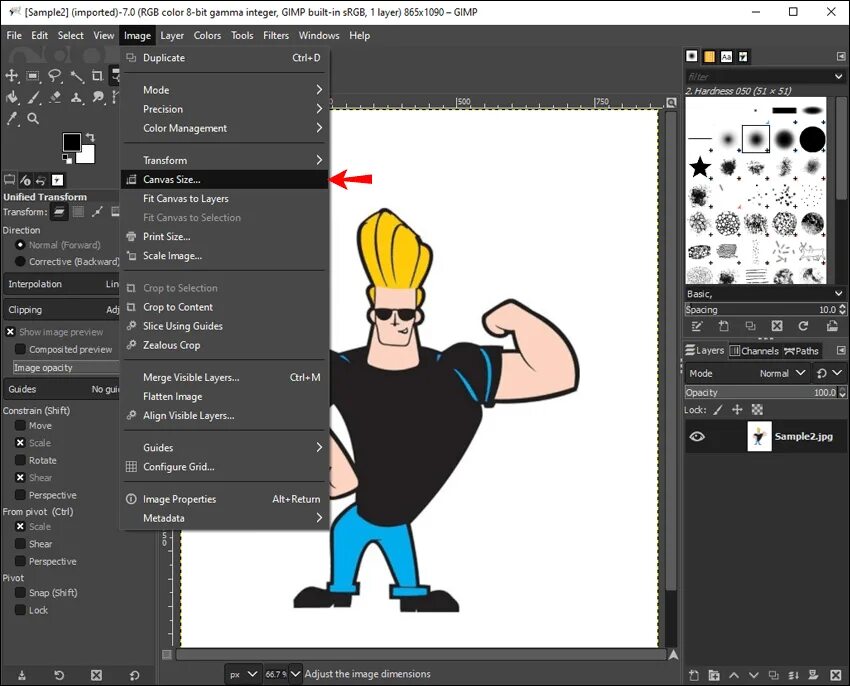Select the Clone stamp tool

pos(76,98)
